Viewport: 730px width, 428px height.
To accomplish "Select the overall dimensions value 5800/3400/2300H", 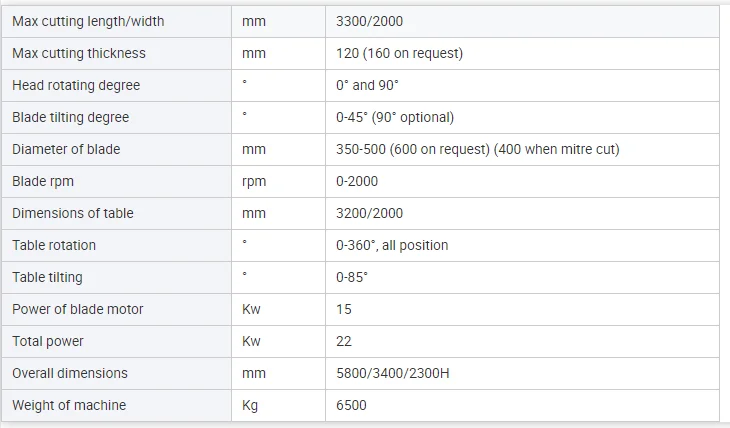I will click(x=394, y=373).
